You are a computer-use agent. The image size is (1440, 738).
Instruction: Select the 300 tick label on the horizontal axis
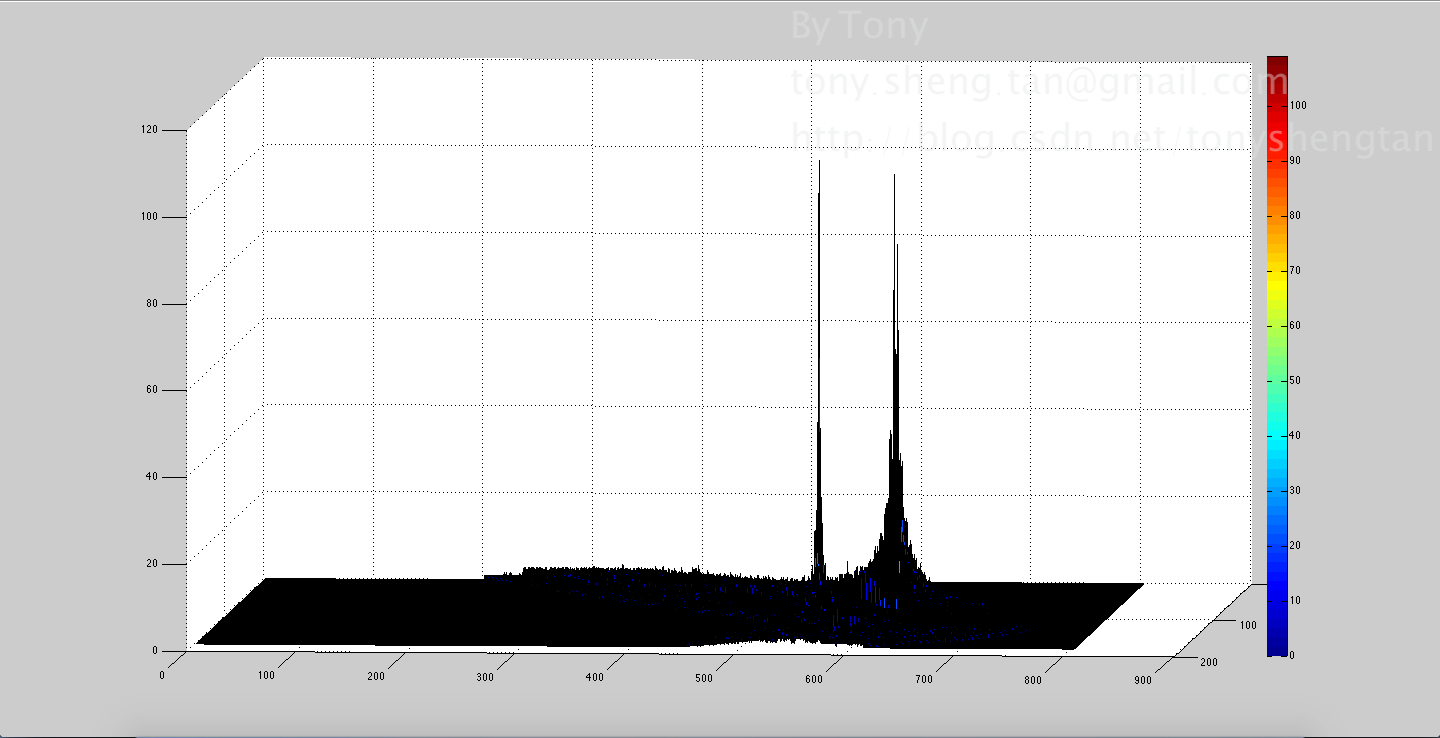[485, 678]
